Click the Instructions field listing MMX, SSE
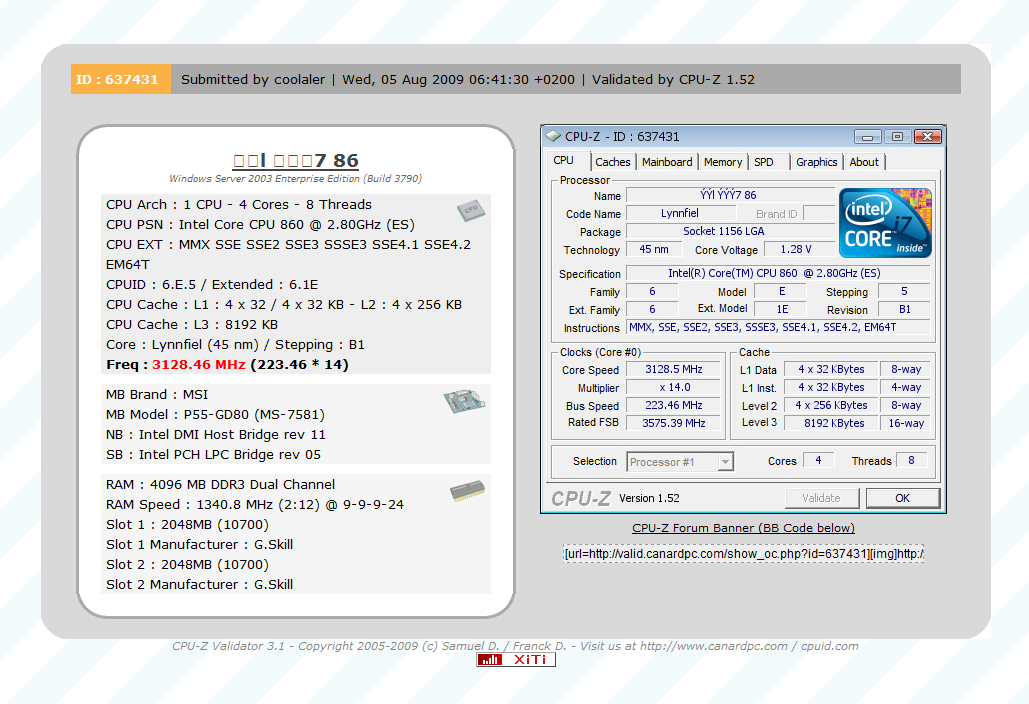The image size is (1029, 704). [778, 327]
